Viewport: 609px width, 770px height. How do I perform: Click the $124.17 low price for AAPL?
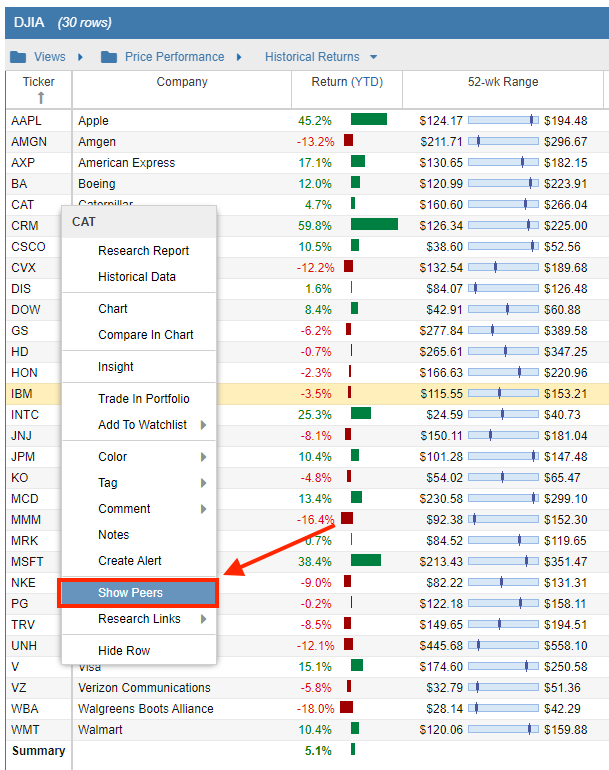[x=441, y=121]
